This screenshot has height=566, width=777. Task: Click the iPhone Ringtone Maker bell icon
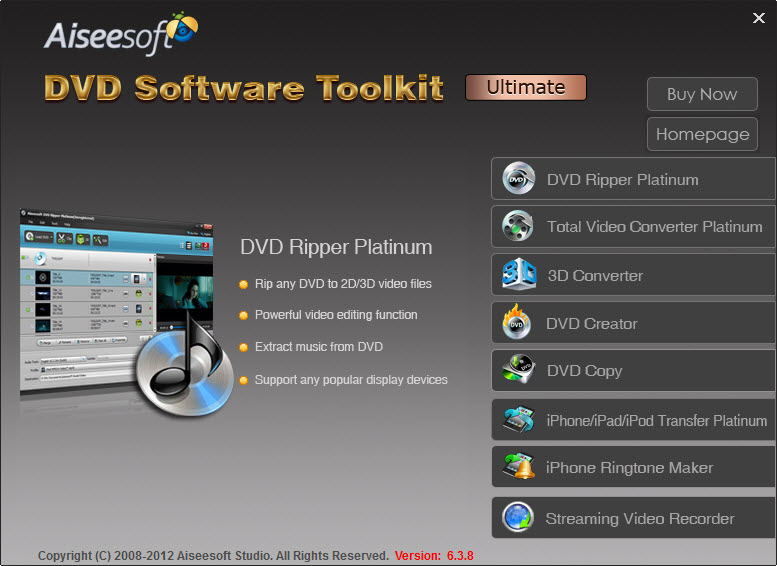pyautogui.click(x=519, y=466)
